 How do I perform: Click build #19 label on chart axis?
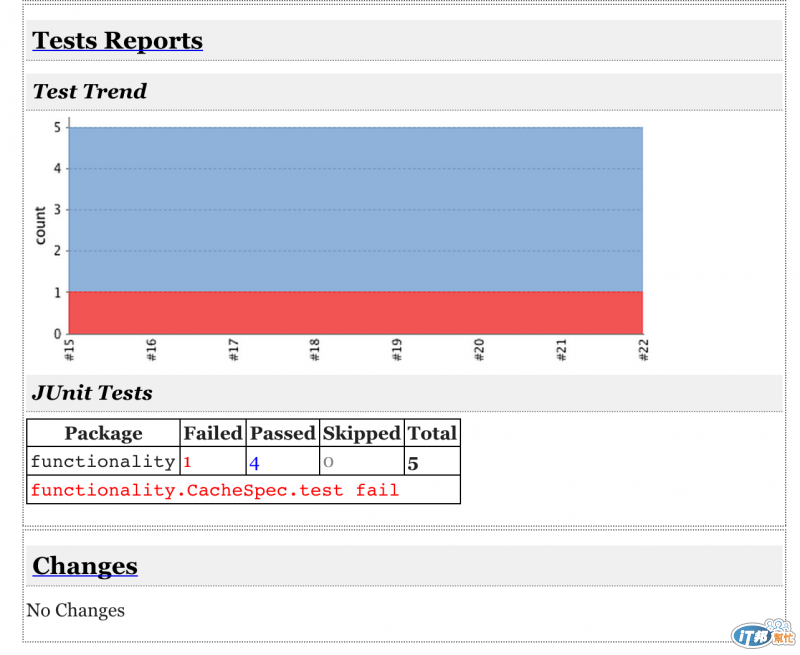pyautogui.click(x=397, y=350)
